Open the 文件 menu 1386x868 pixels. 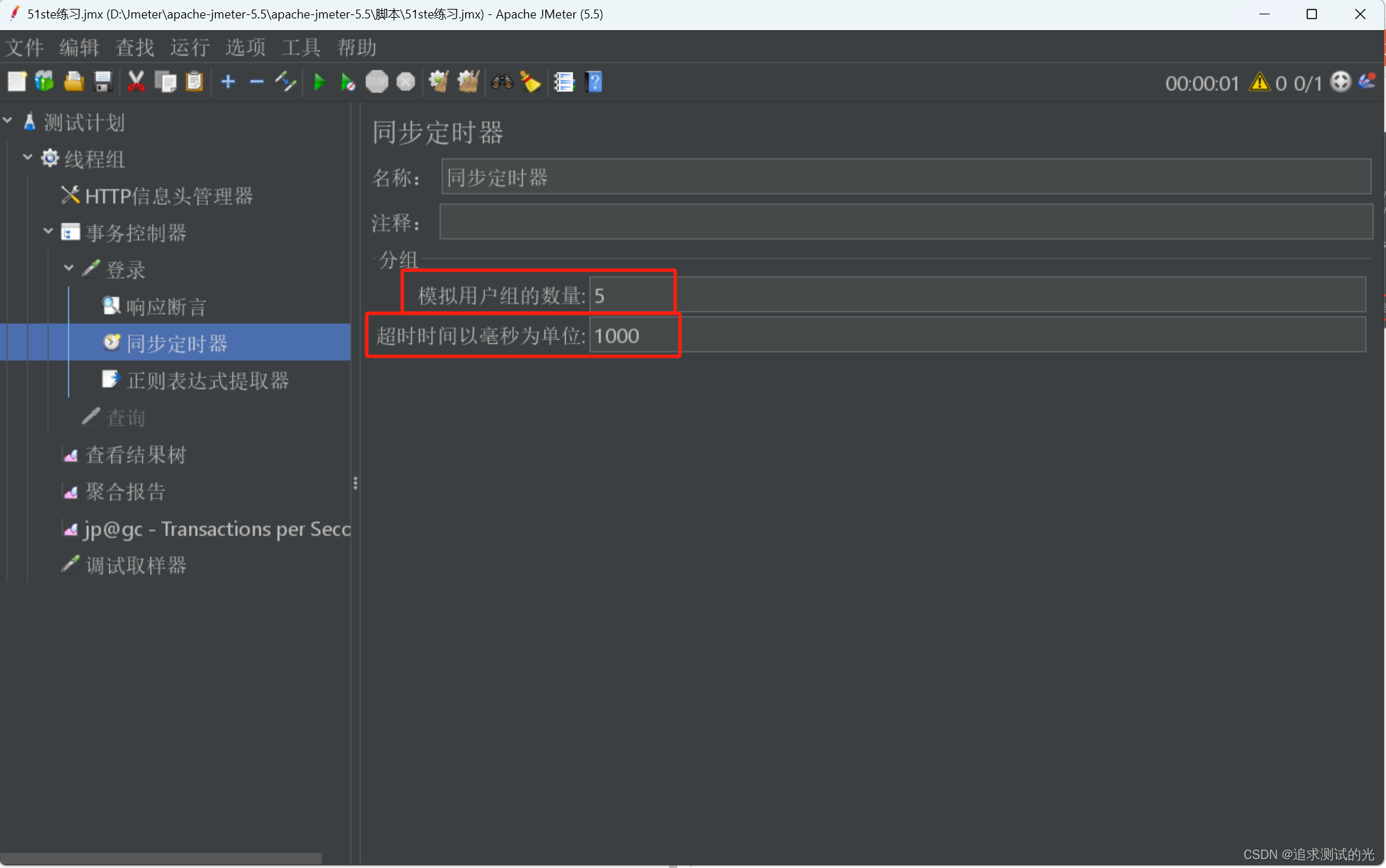coord(25,47)
